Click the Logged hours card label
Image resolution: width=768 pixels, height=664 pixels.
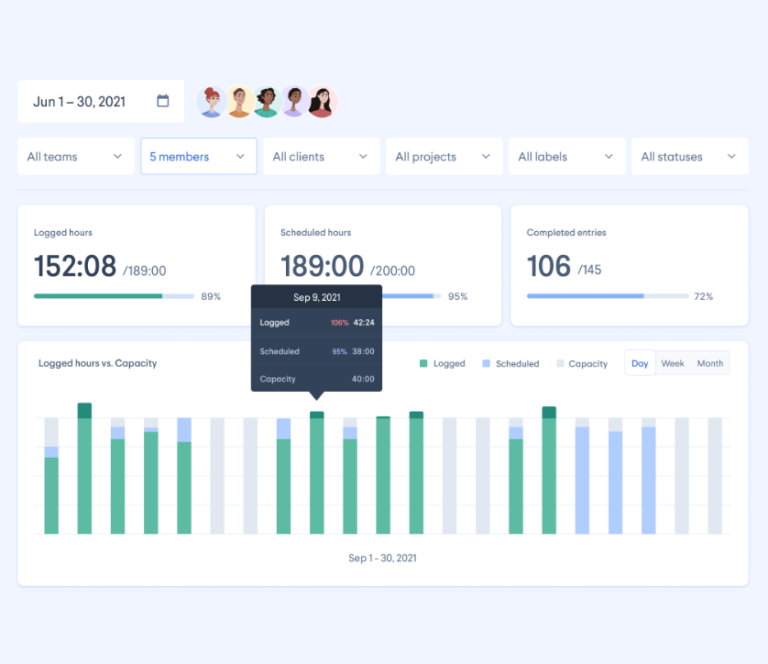coord(63,233)
